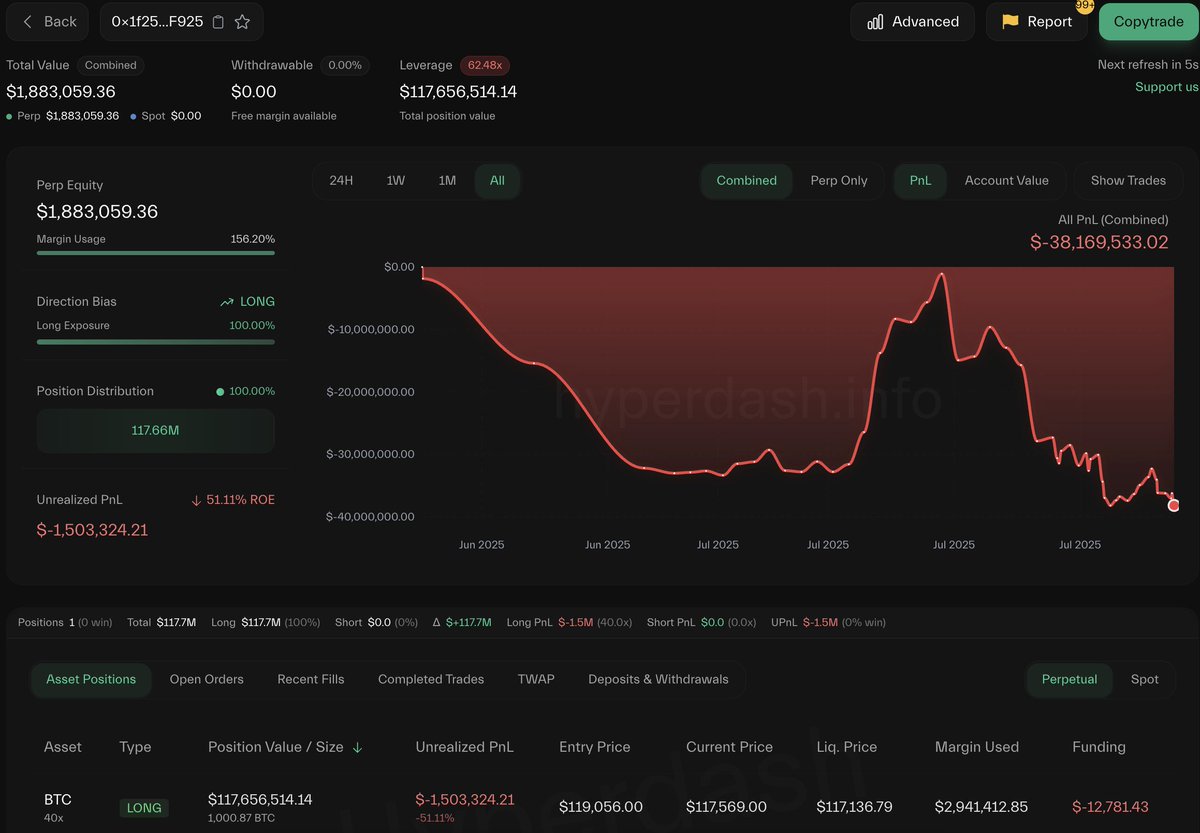
Task: Switch positions view to Spot
Action: pyautogui.click(x=1144, y=679)
